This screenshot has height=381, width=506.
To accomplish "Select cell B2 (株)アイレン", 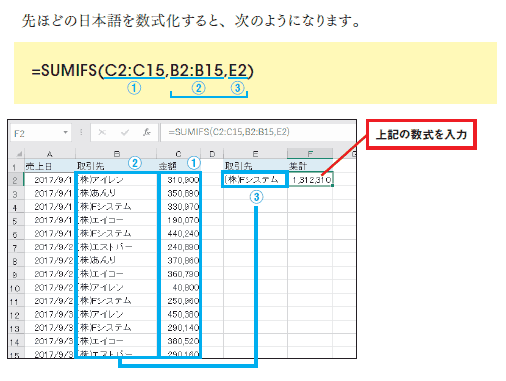I will click(117, 180).
